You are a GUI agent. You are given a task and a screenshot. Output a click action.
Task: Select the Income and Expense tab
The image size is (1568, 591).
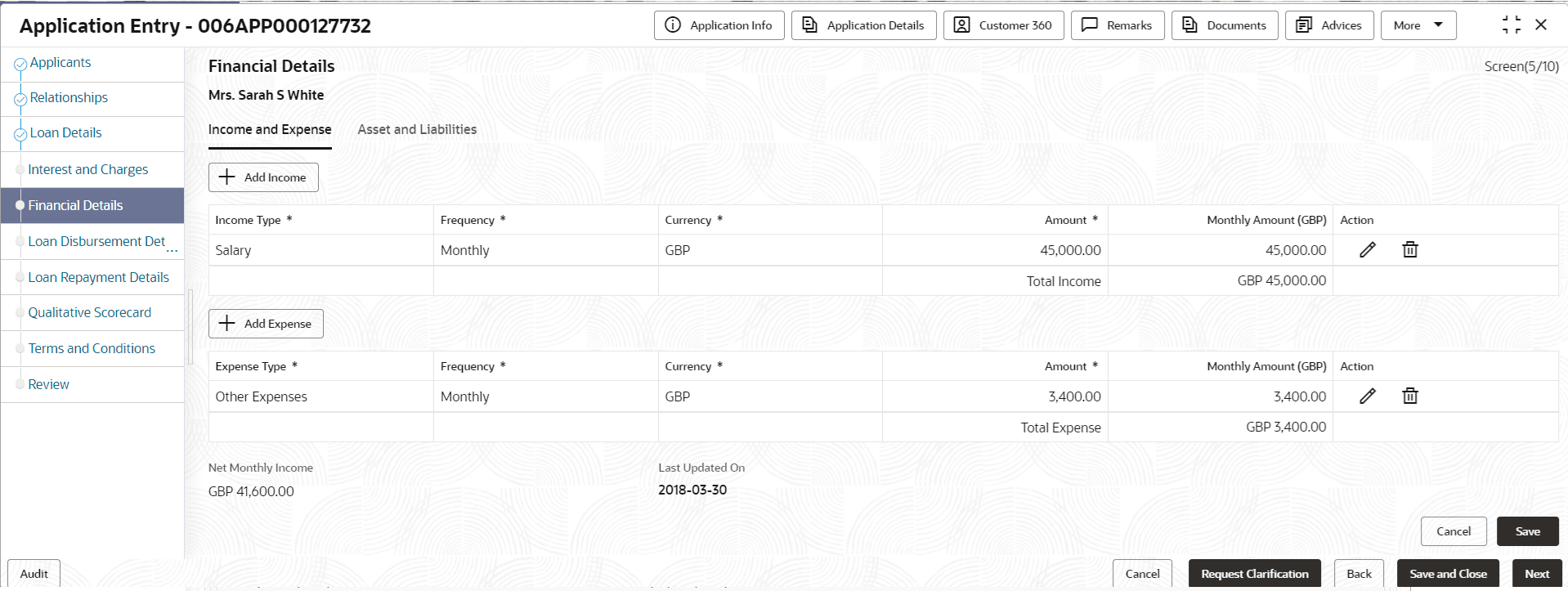point(270,129)
